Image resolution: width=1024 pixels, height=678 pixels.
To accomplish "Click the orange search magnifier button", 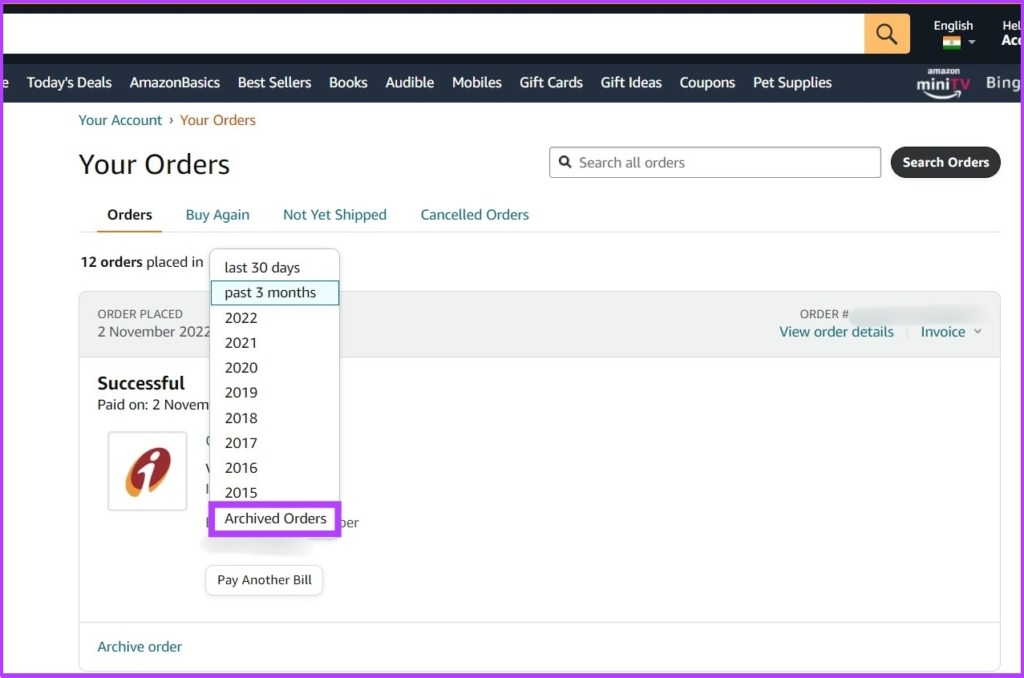I will pos(886,33).
